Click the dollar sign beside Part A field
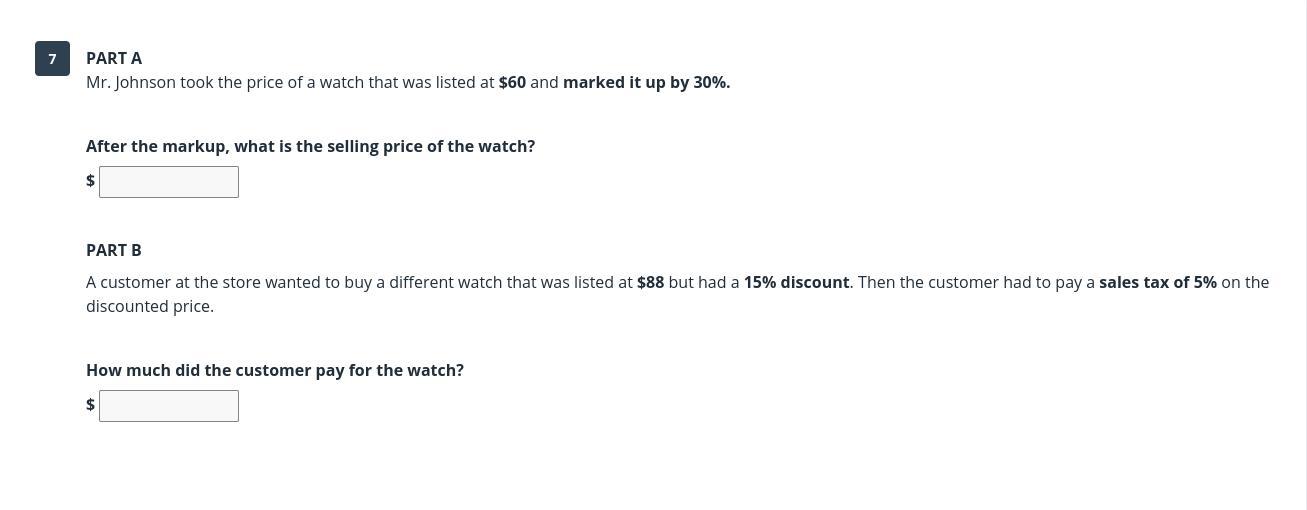The height and width of the screenshot is (510, 1307). (x=90, y=181)
